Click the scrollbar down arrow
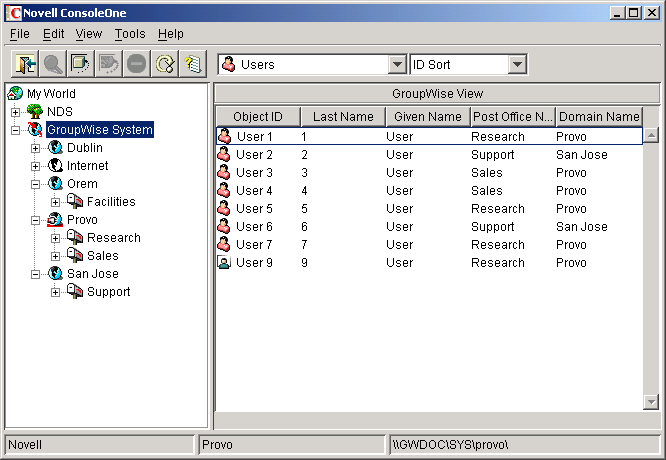The image size is (666, 460). [x=651, y=401]
